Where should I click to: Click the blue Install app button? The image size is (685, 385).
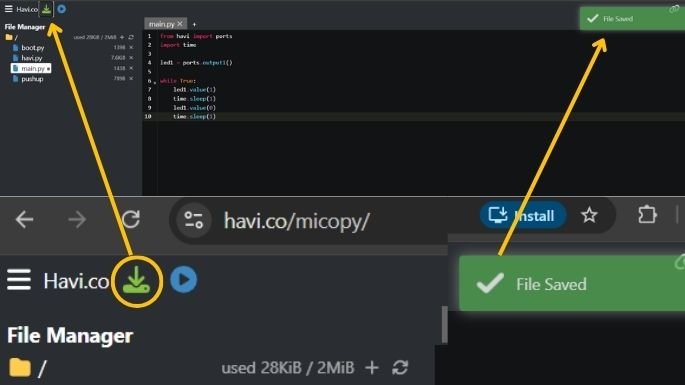(x=523, y=215)
